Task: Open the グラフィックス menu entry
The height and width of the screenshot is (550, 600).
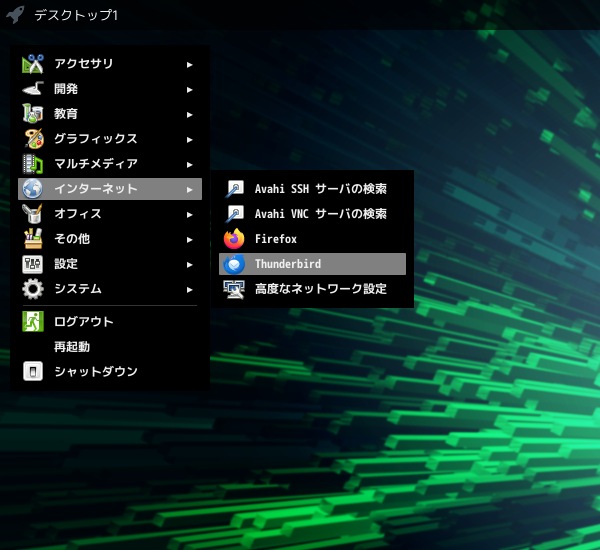Action: 110,139
